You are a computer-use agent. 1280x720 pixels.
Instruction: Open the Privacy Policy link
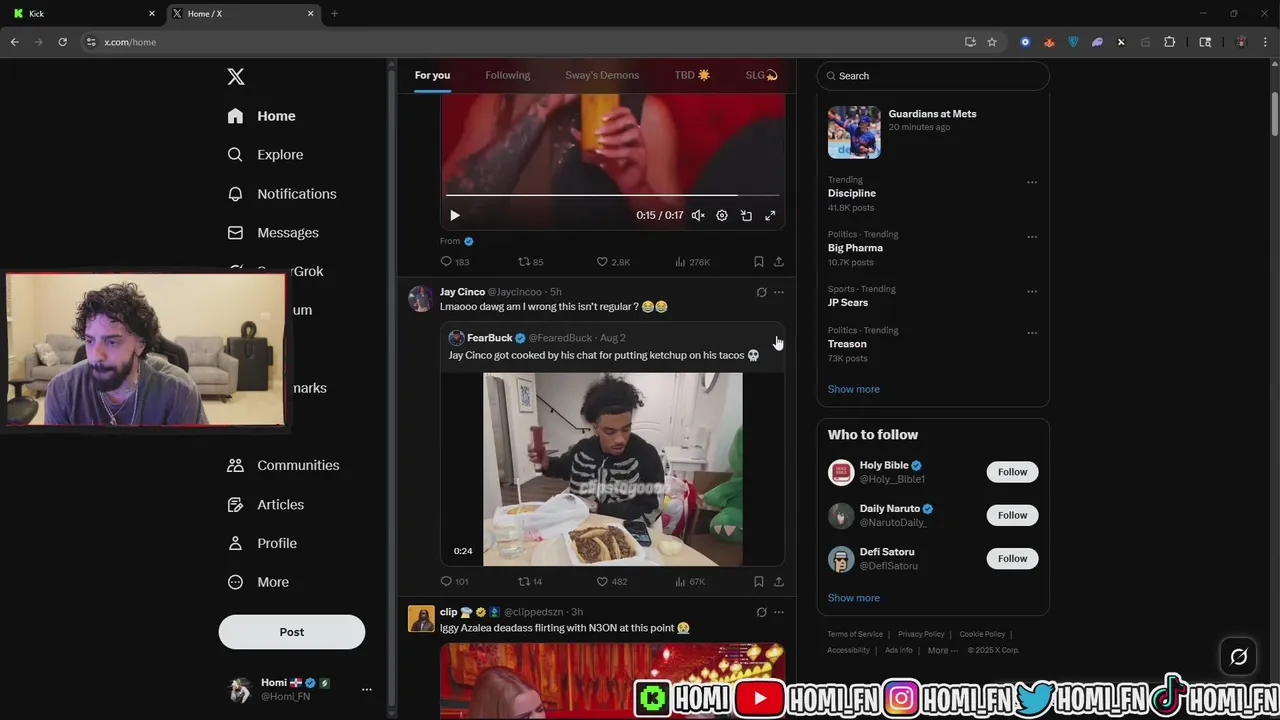coord(921,634)
